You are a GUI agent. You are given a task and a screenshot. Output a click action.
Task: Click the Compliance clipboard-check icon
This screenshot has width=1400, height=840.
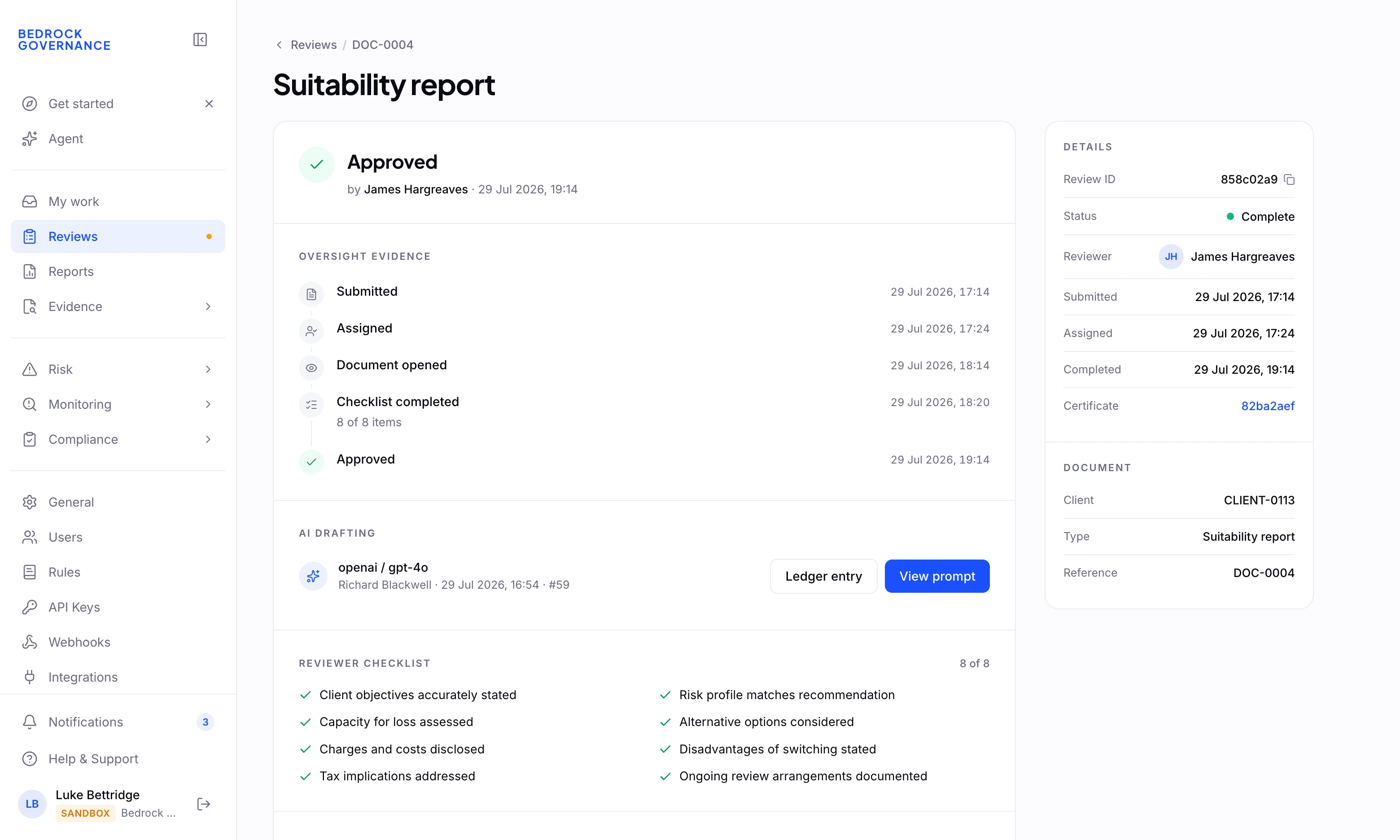pyautogui.click(x=30, y=439)
